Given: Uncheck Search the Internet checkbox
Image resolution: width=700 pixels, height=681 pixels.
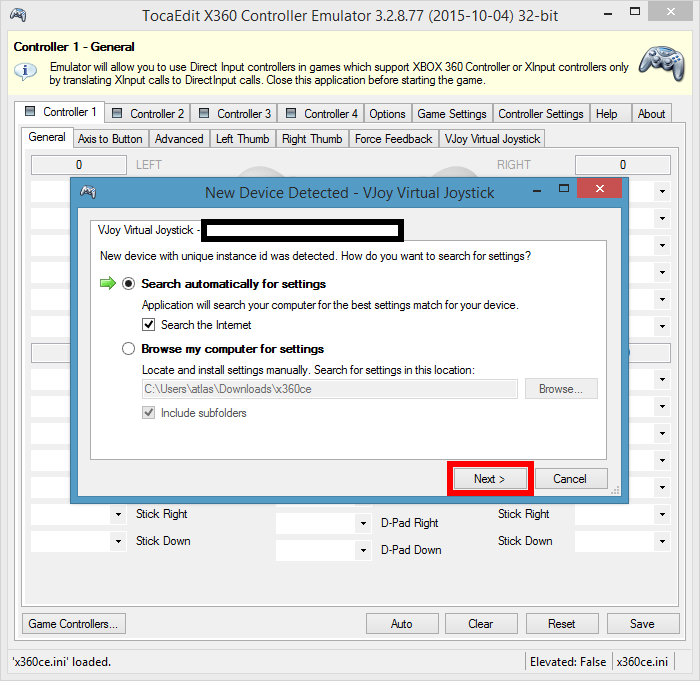Looking at the screenshot, I should tap(149, 325).
